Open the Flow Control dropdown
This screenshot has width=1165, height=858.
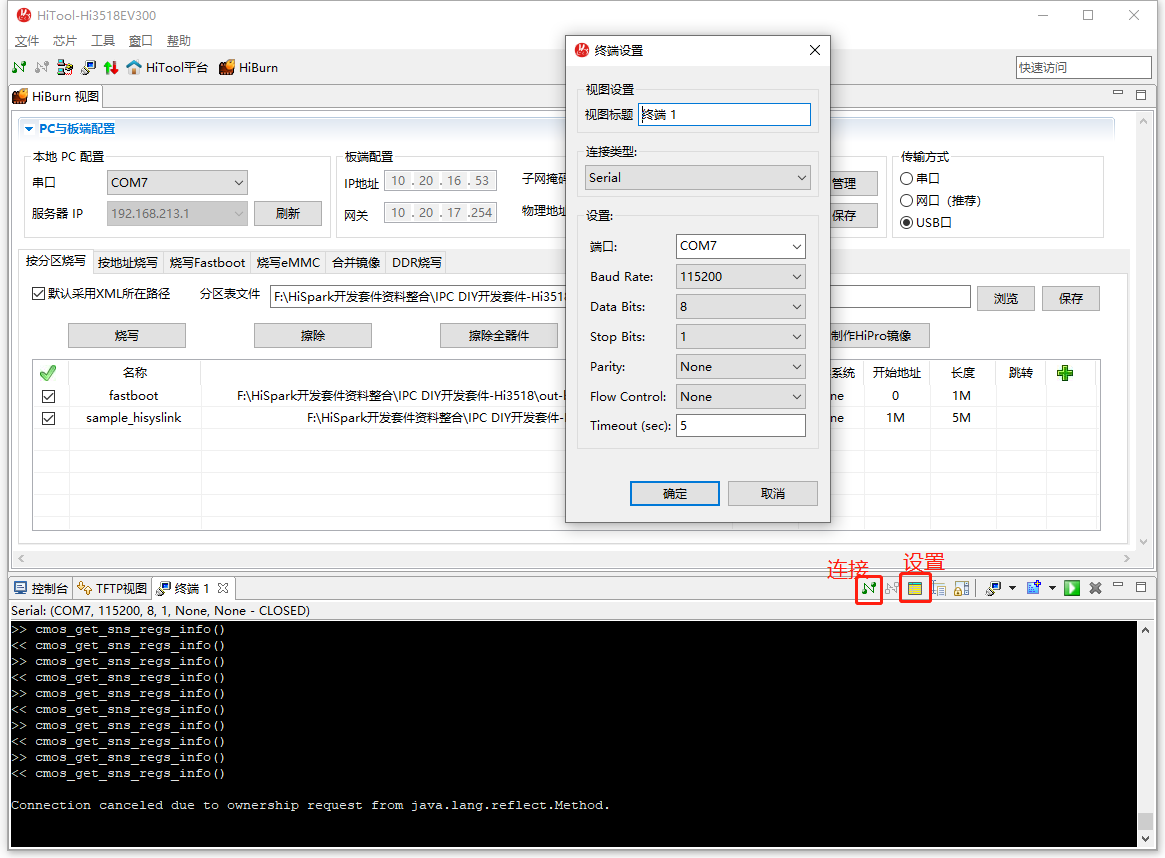point(741,397)
